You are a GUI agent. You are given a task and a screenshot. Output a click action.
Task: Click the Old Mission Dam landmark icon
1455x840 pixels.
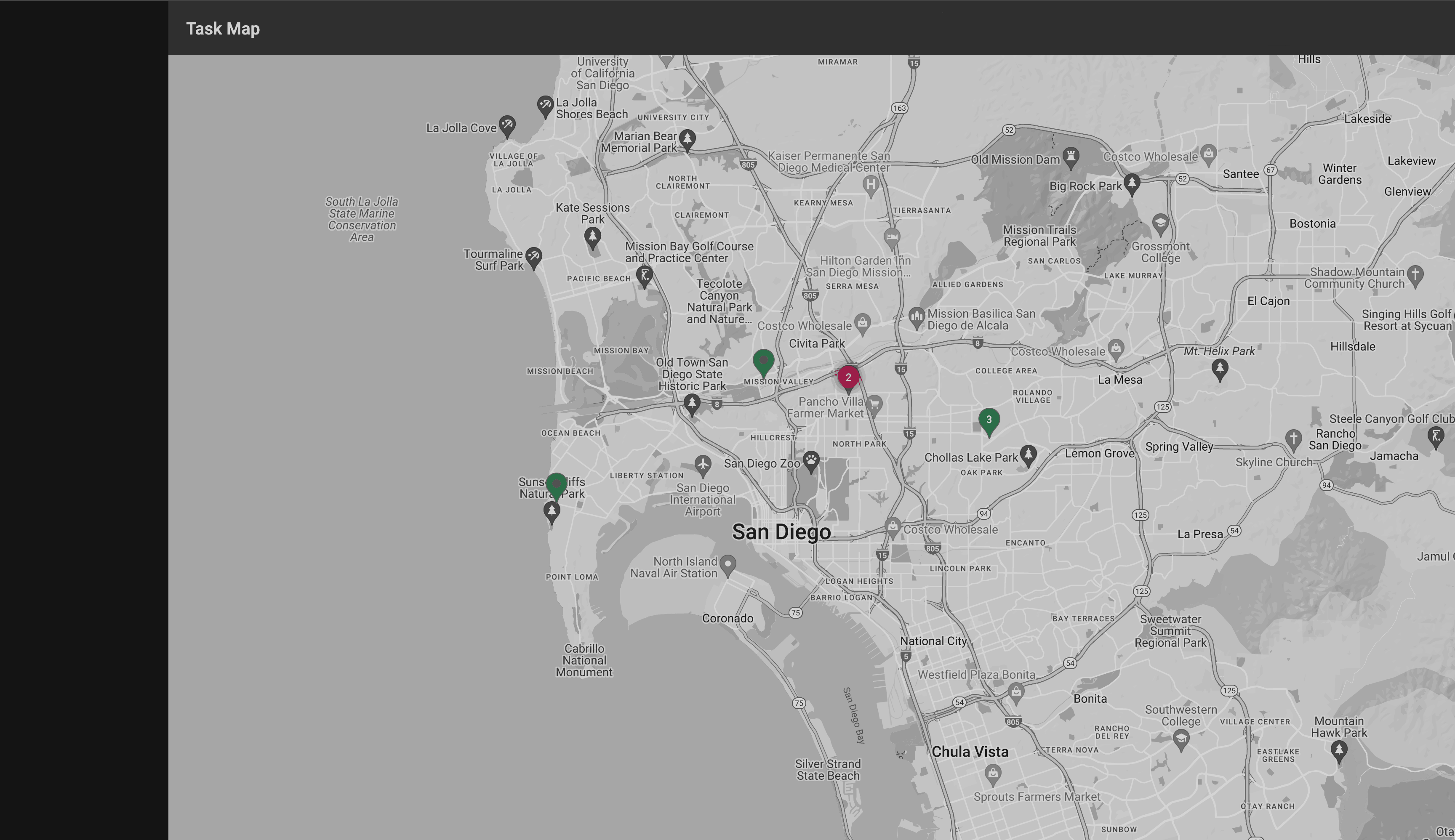(1071, 156)
